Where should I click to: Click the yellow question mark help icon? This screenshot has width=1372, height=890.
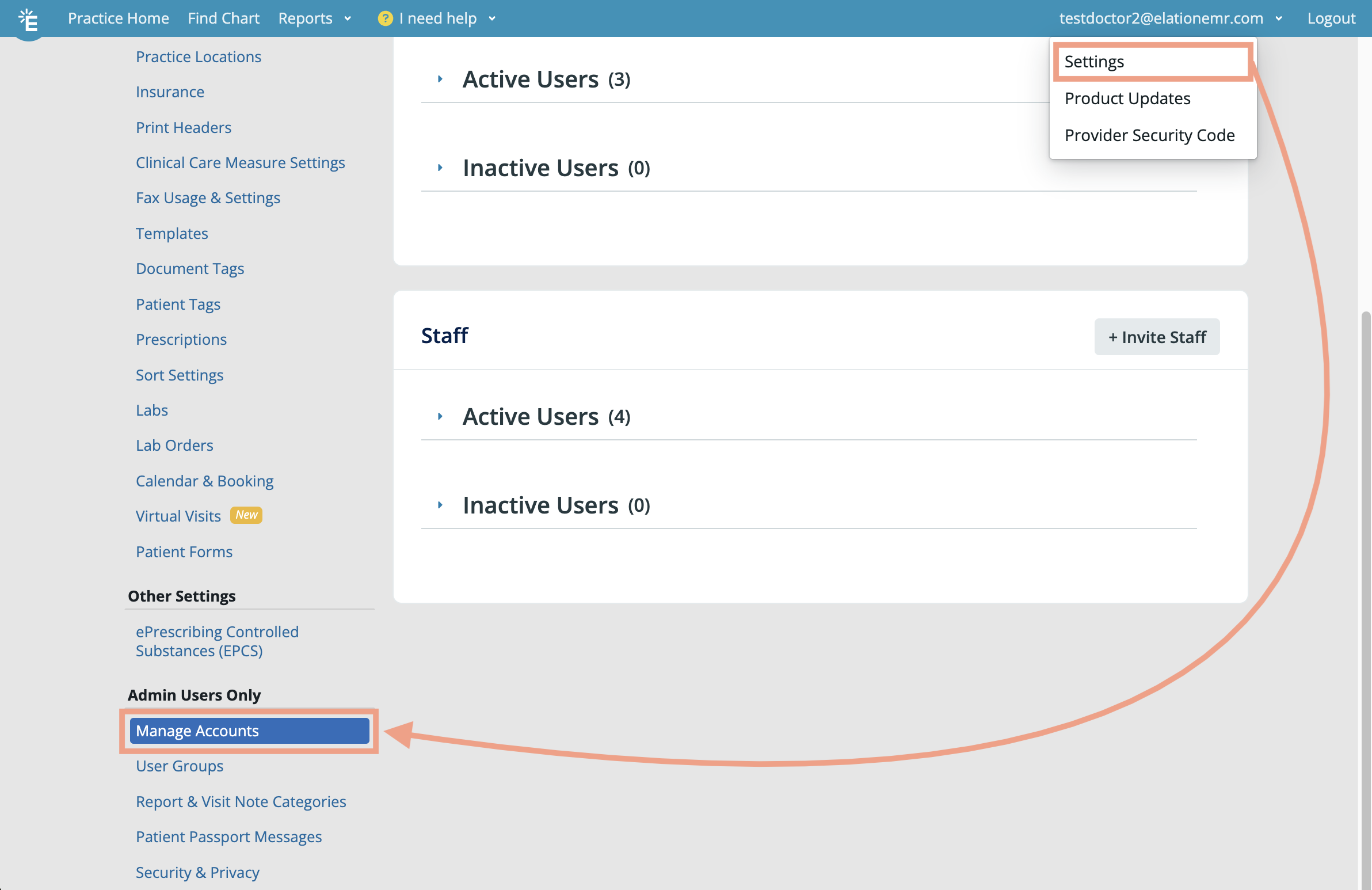click(x=384, y=18)
